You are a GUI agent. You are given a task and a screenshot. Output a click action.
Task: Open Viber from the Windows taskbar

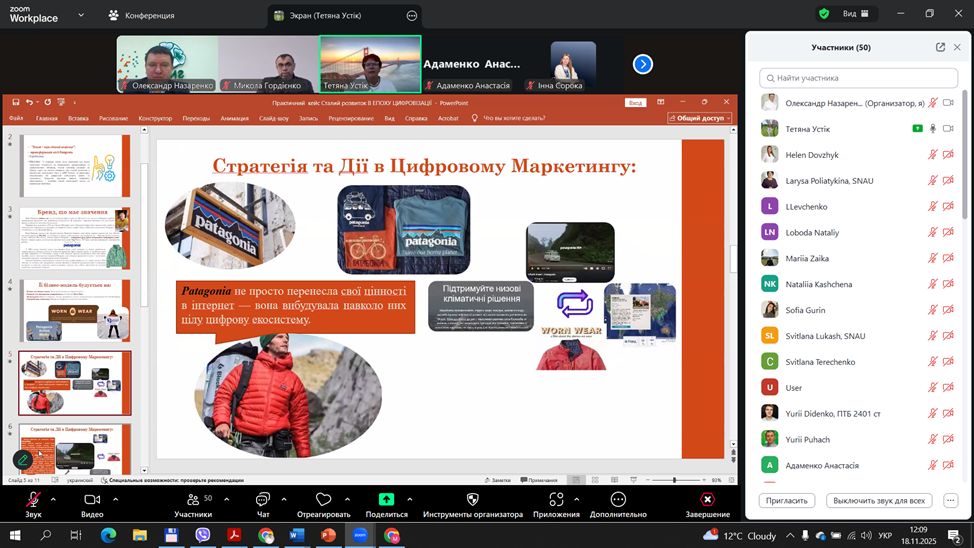pyautogui.click(x=203, y=536)
